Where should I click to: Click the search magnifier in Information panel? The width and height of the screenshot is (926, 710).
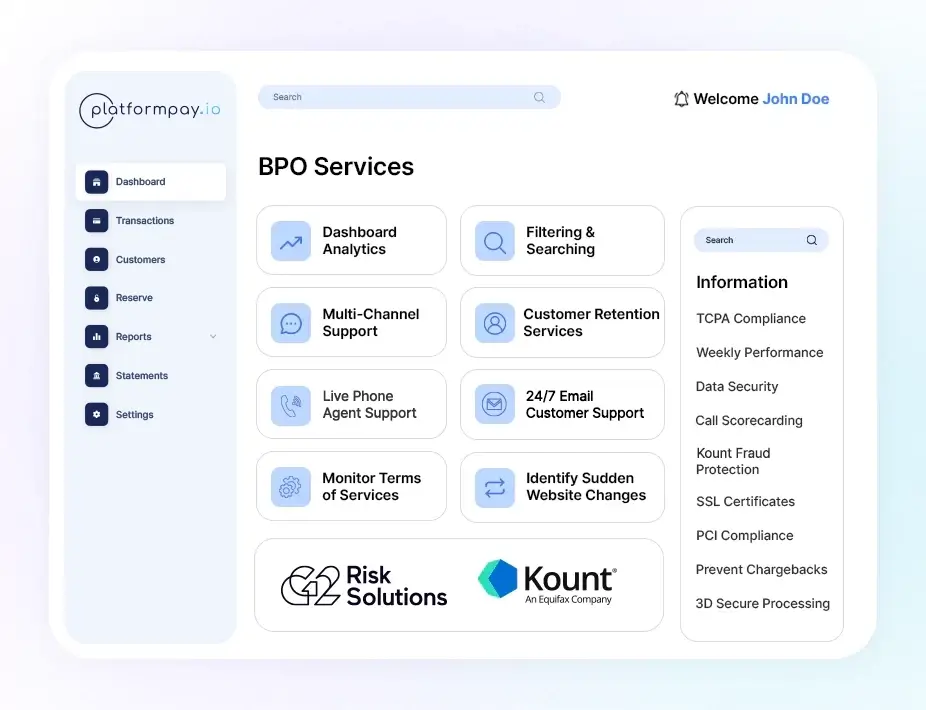coord(811,240)
